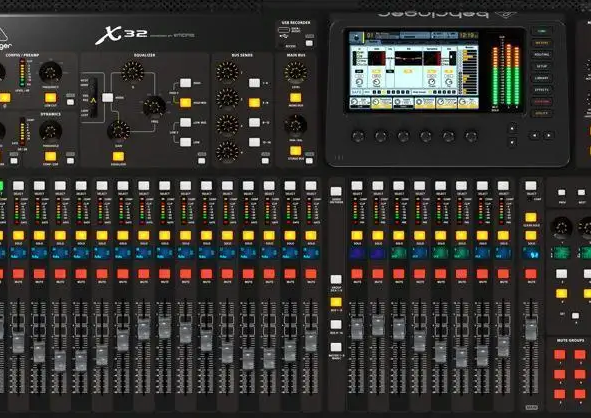Viewport: 591px width, 418px height.
Task: Select the LOW equalizer band
Action: pos(185,142)
